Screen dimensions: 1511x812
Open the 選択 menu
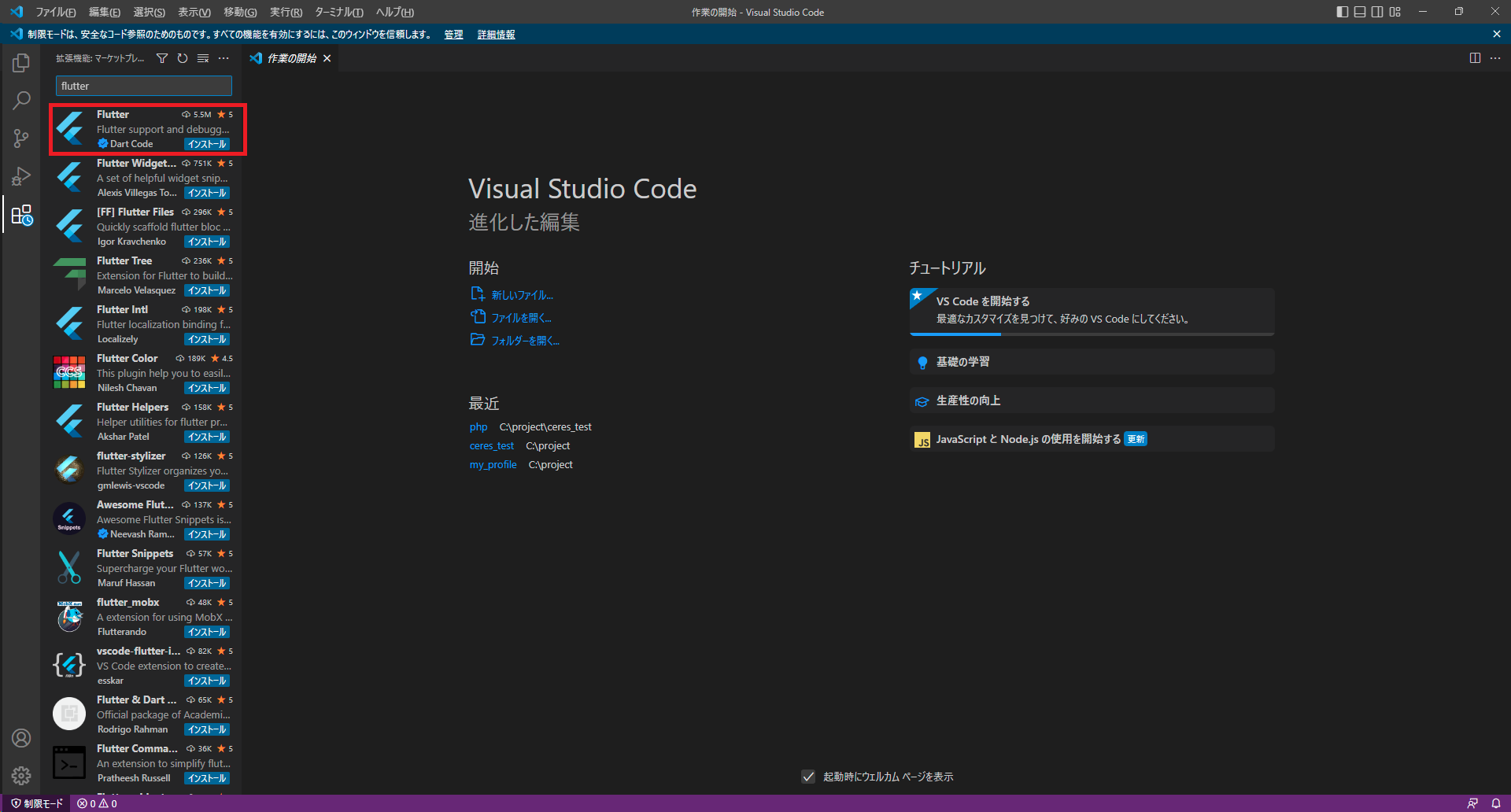pyautogui.click(x=150, y=12)
